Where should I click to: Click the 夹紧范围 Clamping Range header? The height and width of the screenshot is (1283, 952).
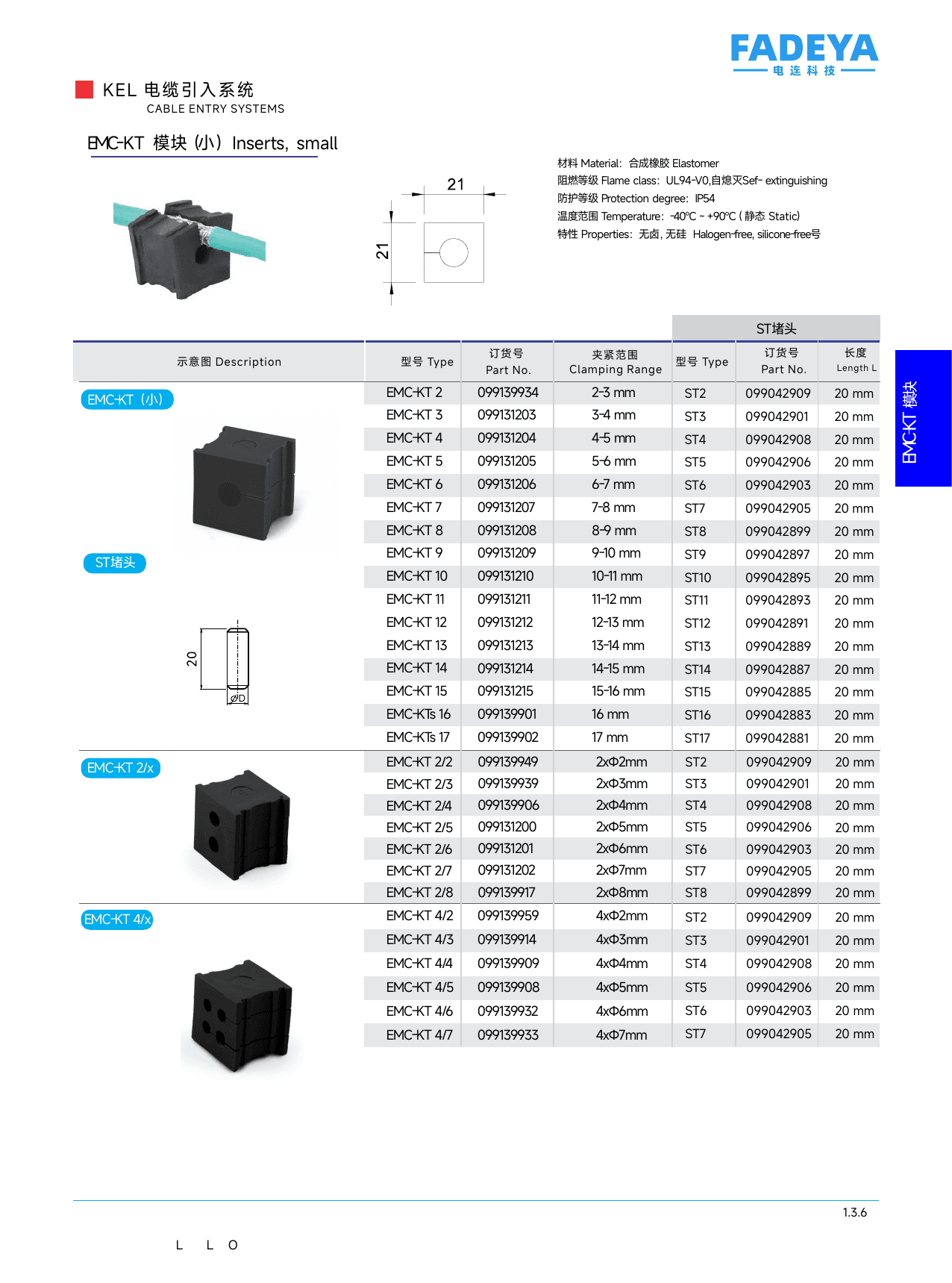coord(616,362)
